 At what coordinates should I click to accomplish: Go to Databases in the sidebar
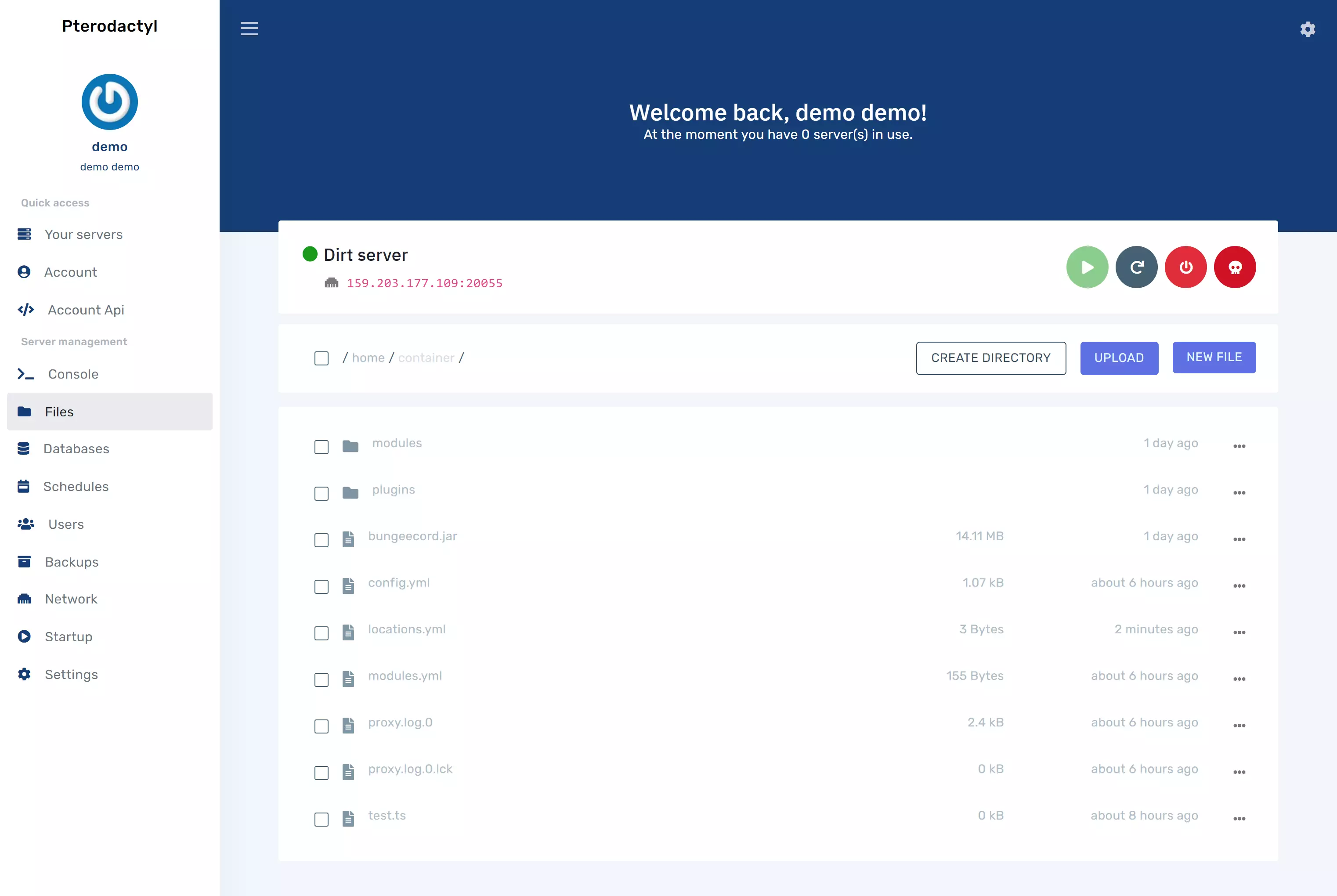pyautogui.click(x=76, y=448)
